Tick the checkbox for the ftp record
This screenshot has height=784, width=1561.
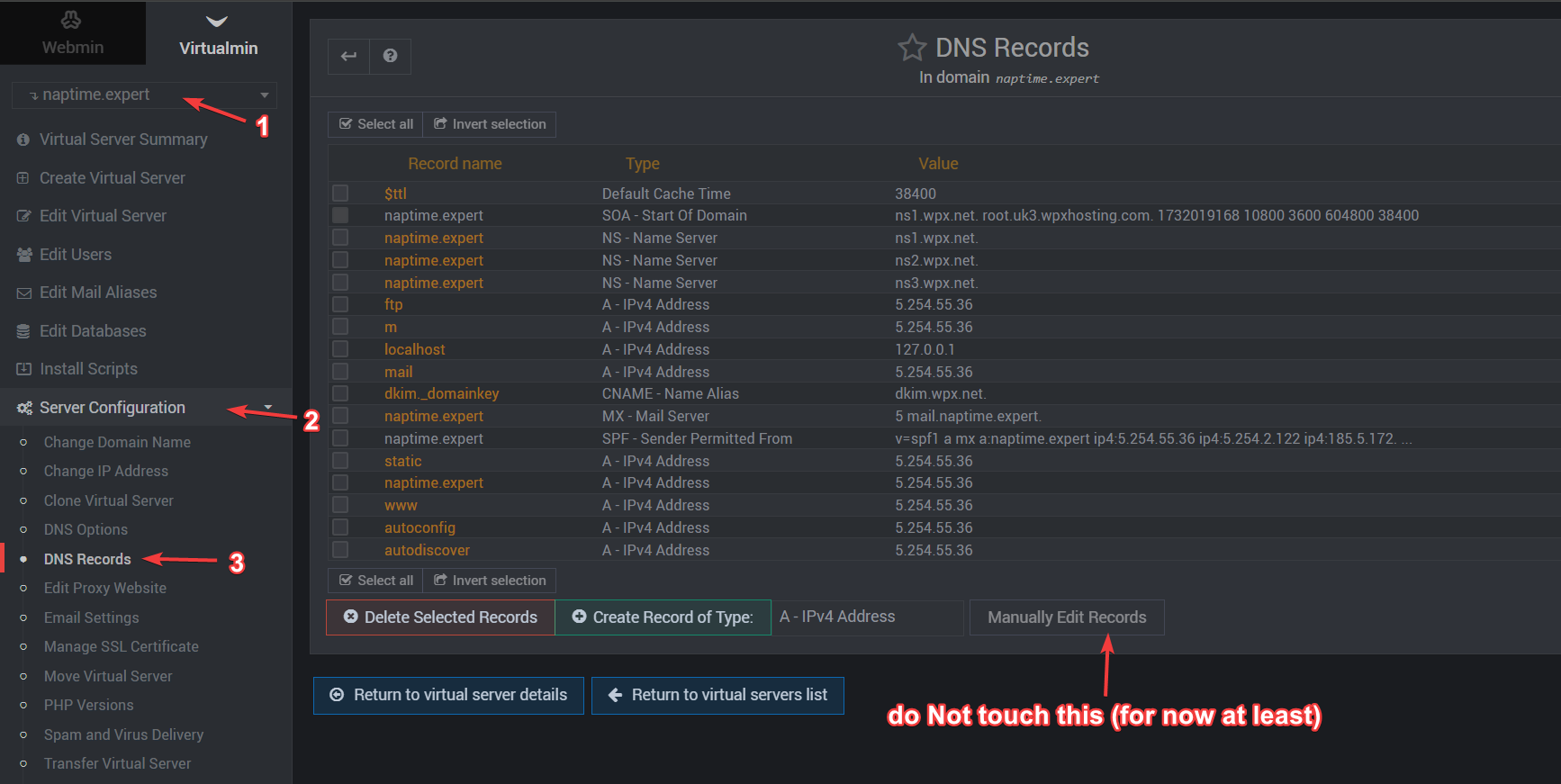tap(340, 303)
